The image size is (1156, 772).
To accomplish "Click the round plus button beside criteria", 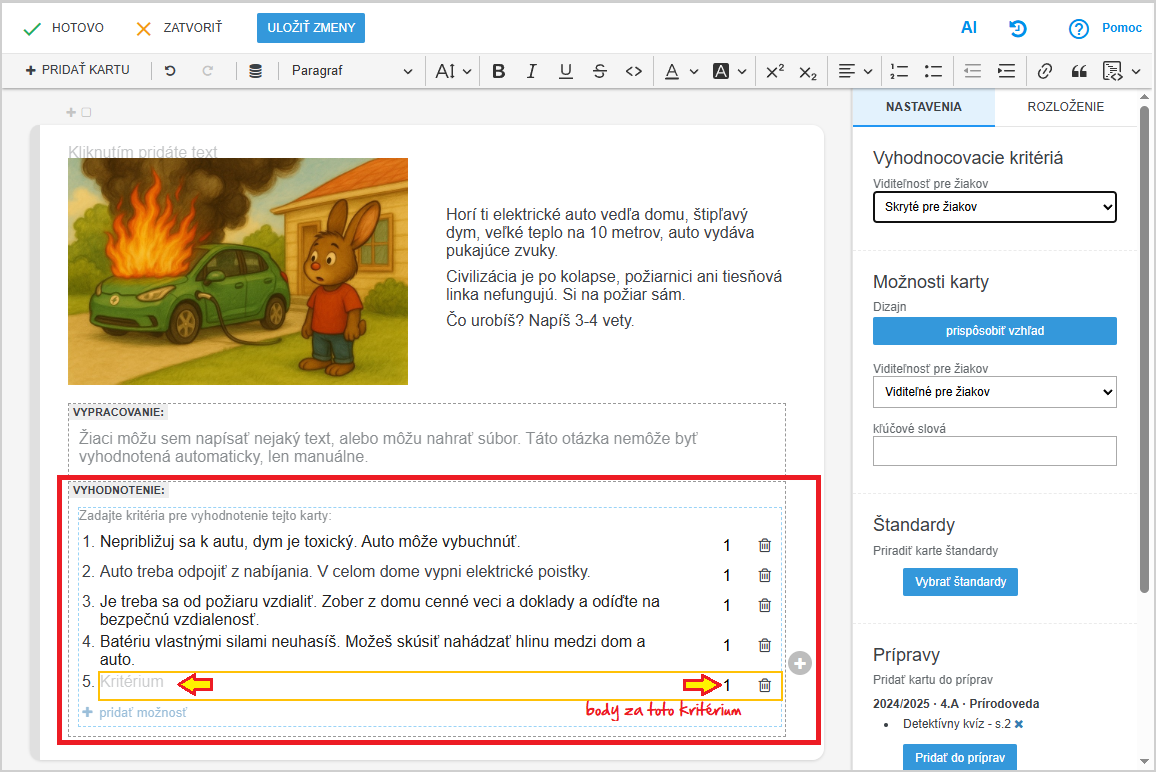I will (800, 663).
